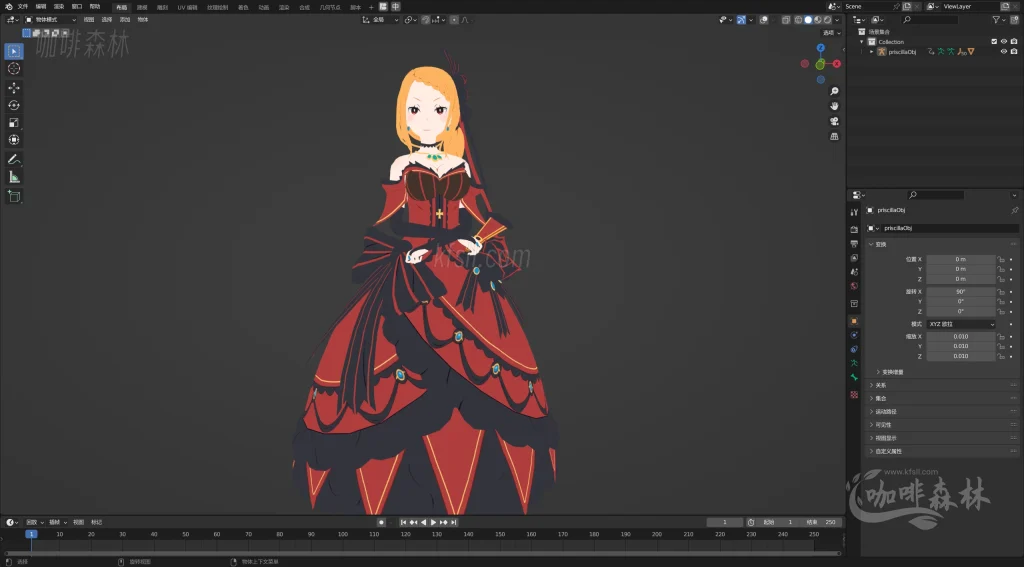This screenshot has width=1024, height=567.
Task: Choose the Annotate pencil tool
Action: point(14,159)
